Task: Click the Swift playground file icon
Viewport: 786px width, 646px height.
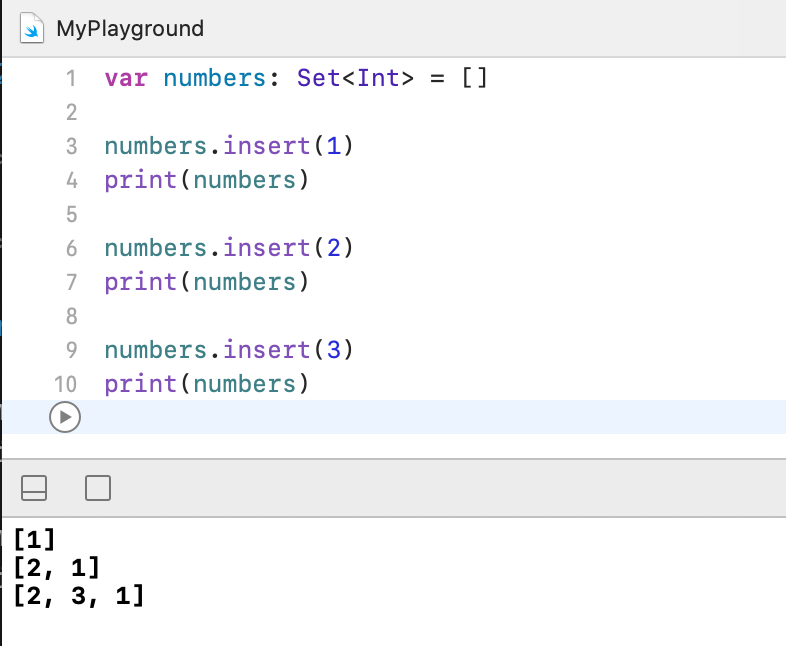Action: [x=33, y=27]
